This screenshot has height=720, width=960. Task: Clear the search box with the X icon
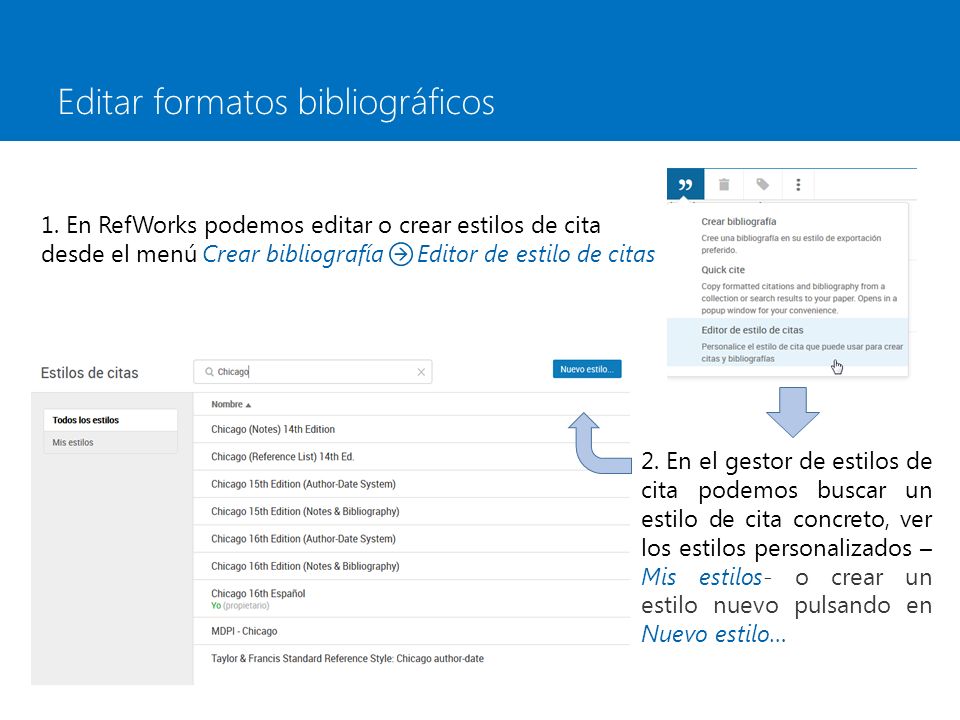point(421,372)
